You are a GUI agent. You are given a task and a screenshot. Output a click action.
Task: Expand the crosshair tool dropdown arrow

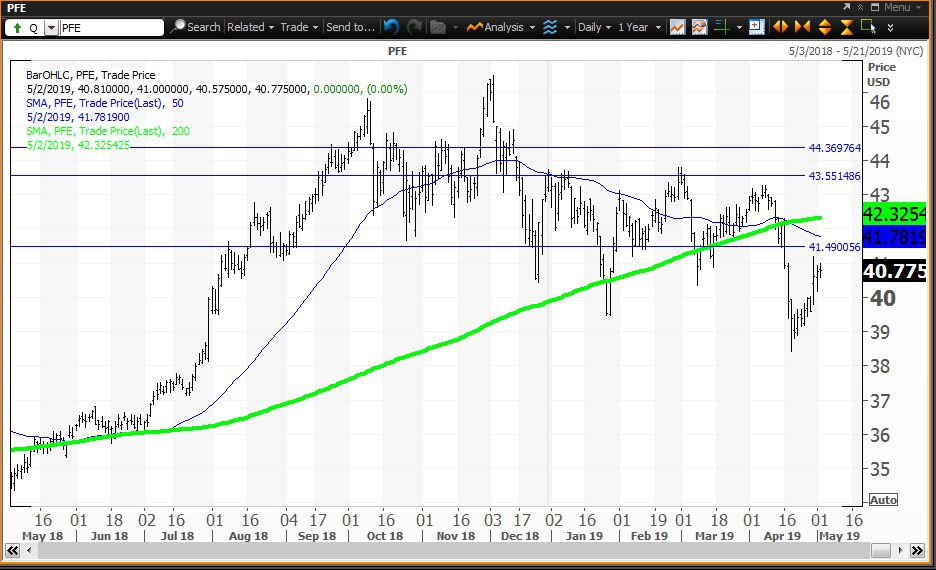pos(739,27)
